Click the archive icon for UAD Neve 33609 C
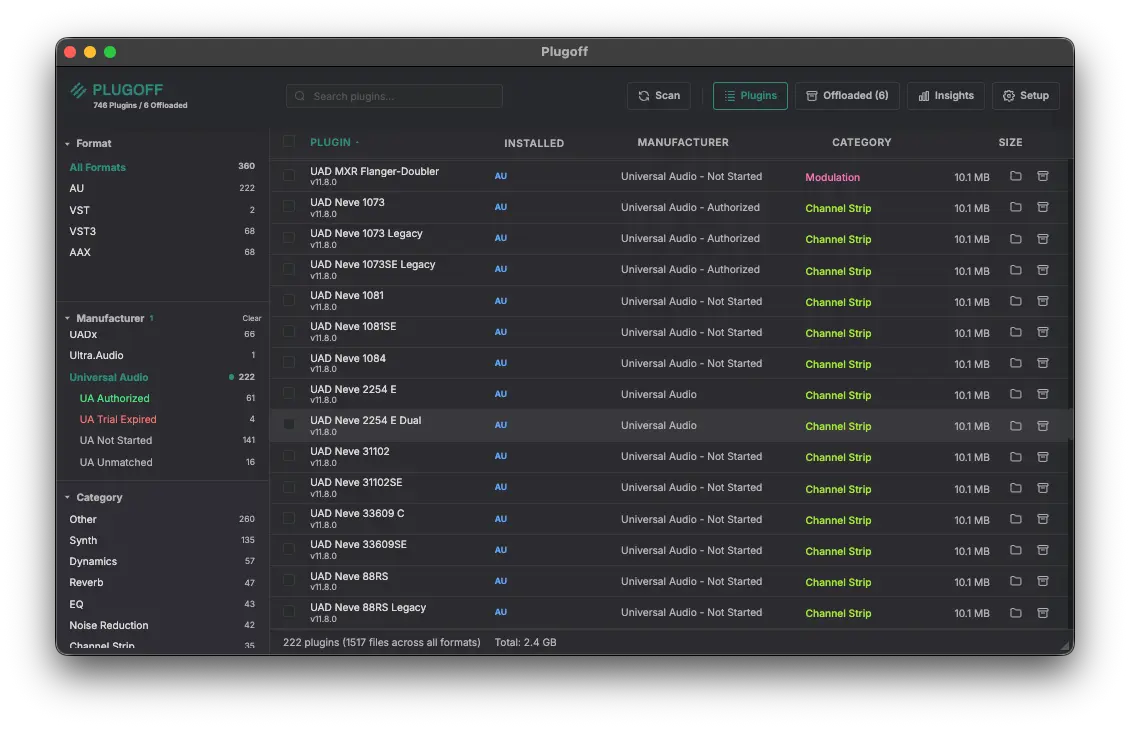1130x729 pixels. point(1042,519)
